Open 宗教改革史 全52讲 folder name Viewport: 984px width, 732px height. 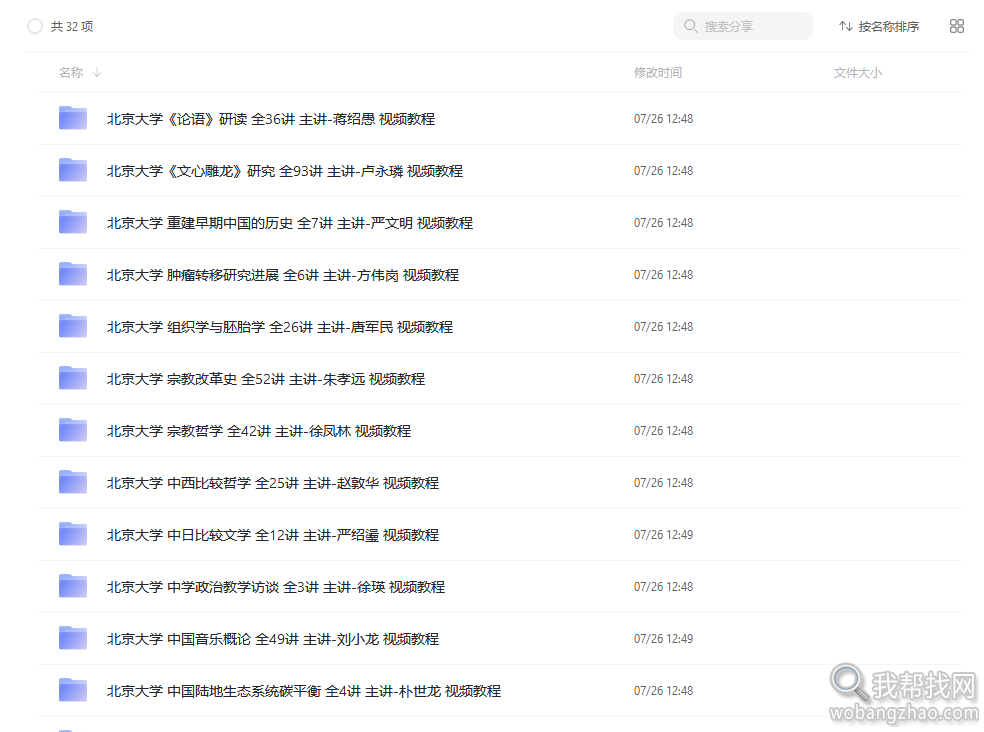[x=266, y=379]
